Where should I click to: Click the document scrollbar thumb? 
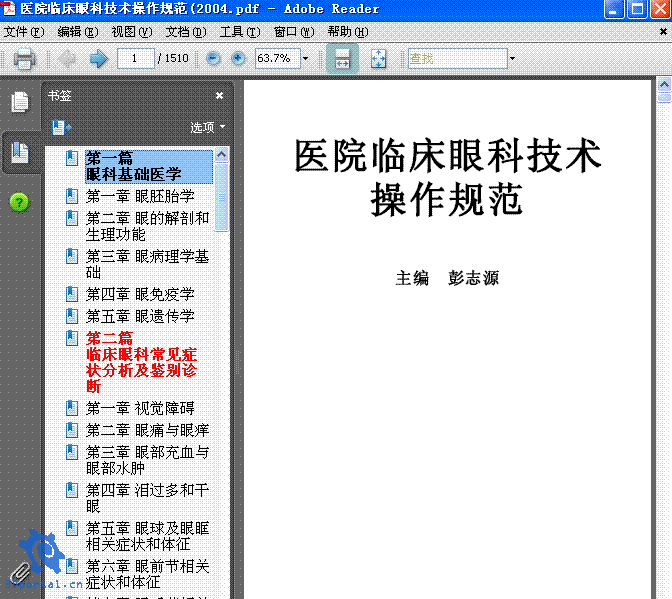coord(664,98)
